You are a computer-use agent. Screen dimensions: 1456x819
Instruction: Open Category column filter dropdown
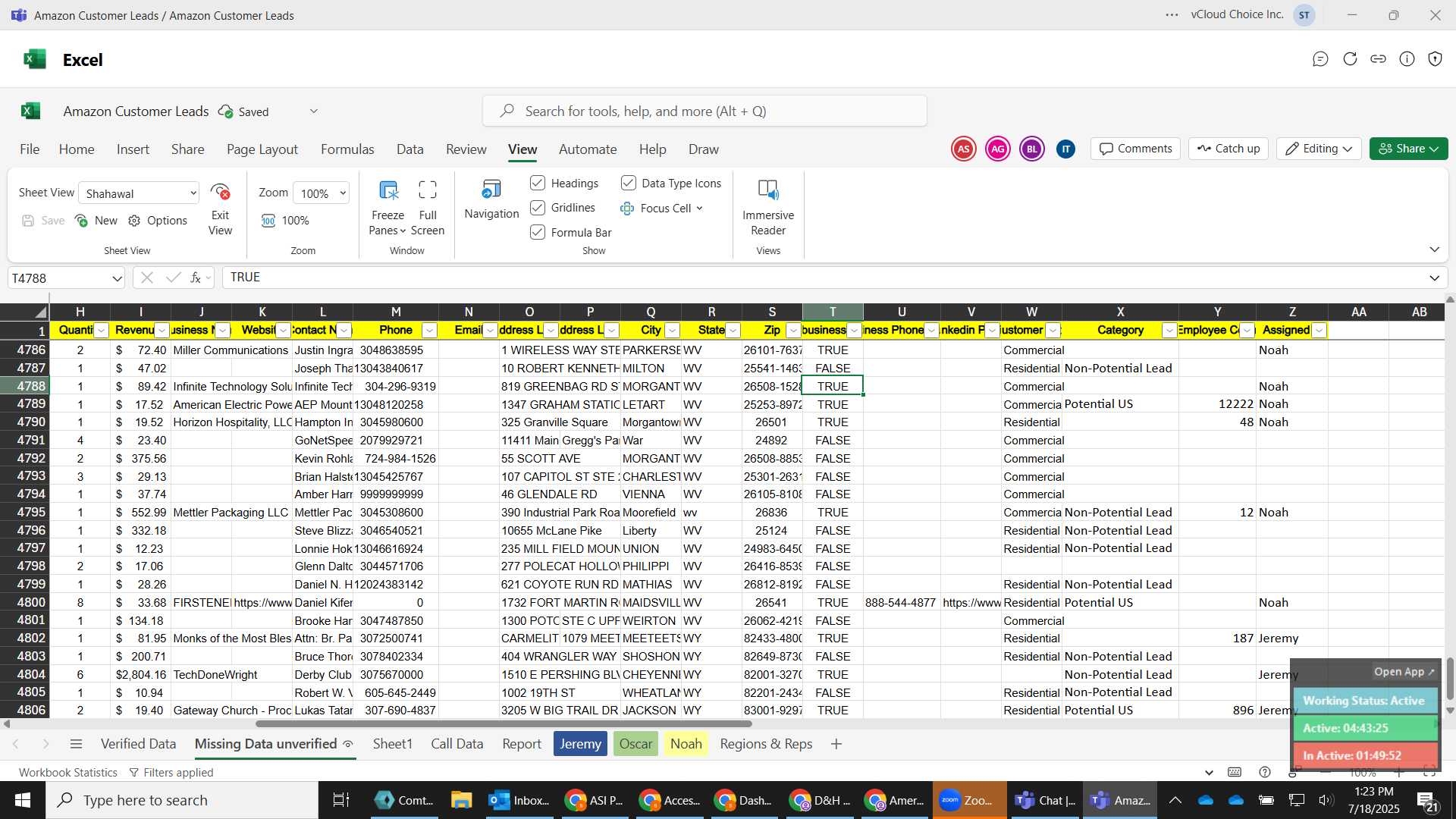tap(1169, 331)
